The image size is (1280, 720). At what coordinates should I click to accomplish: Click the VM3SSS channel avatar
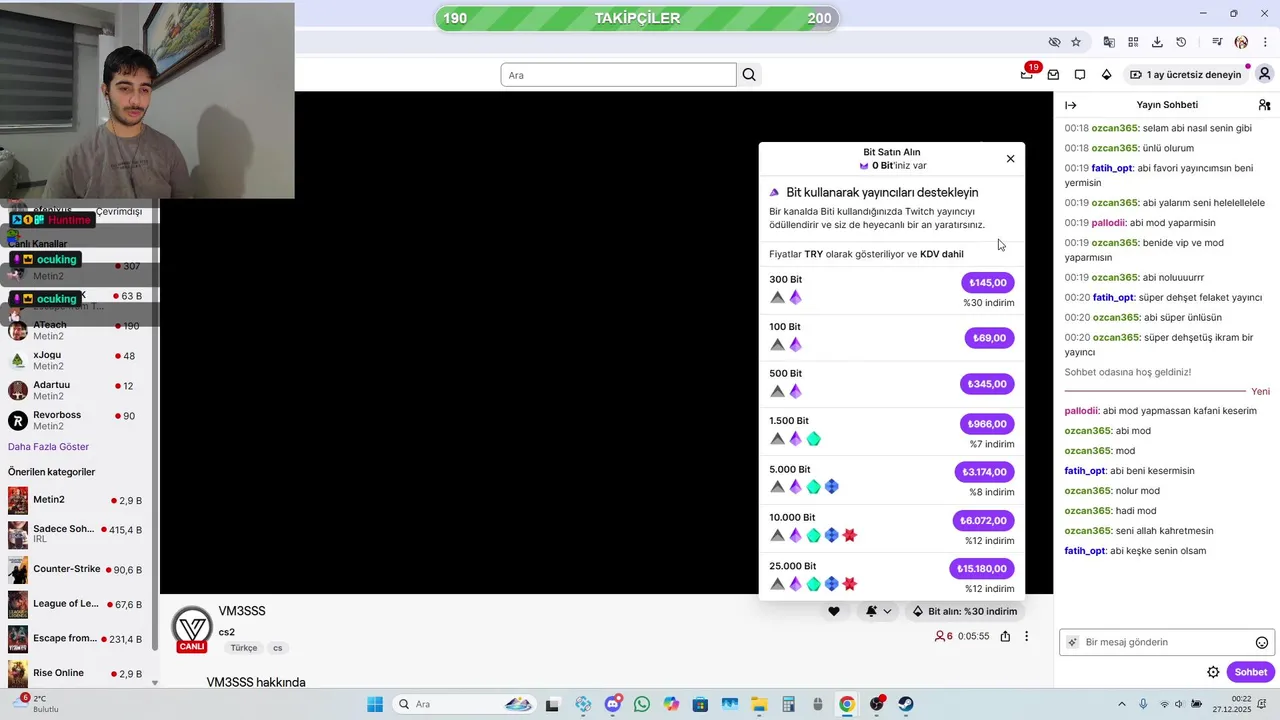(x=192, y=628)
